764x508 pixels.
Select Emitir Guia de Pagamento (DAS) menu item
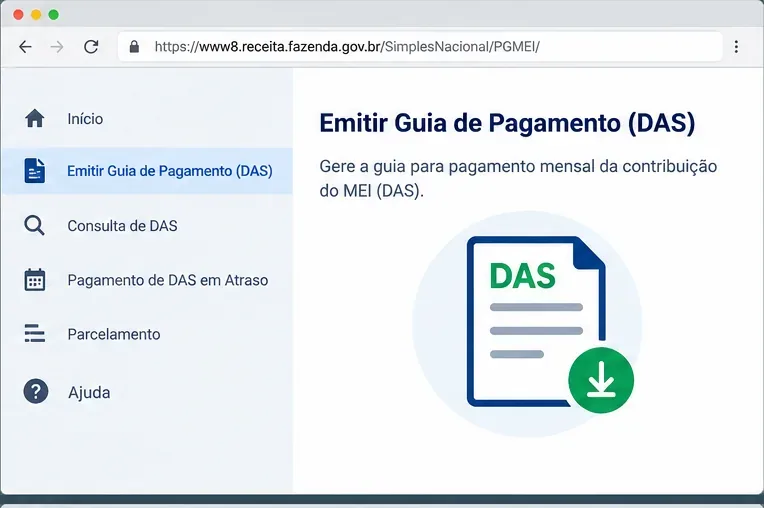tap(147, 171)
